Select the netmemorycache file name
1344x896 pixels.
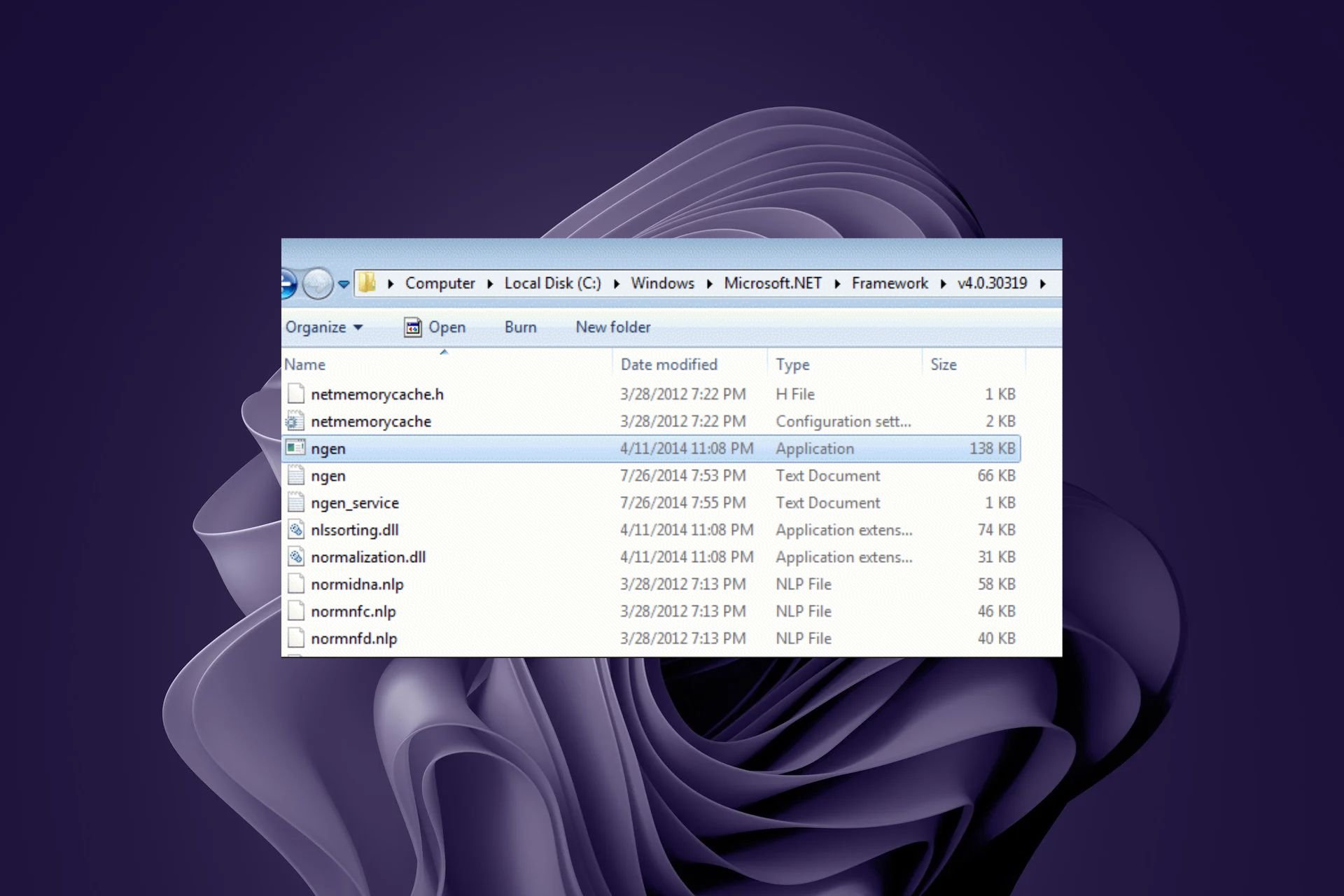(371, 421)
